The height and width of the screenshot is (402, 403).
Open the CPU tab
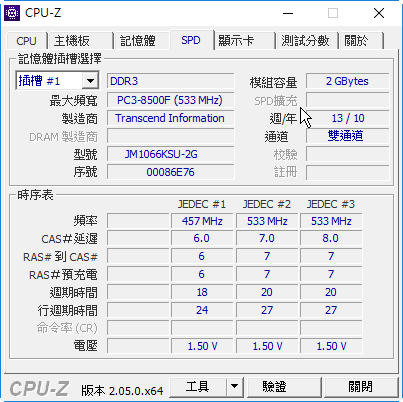(x=26, y=41)
